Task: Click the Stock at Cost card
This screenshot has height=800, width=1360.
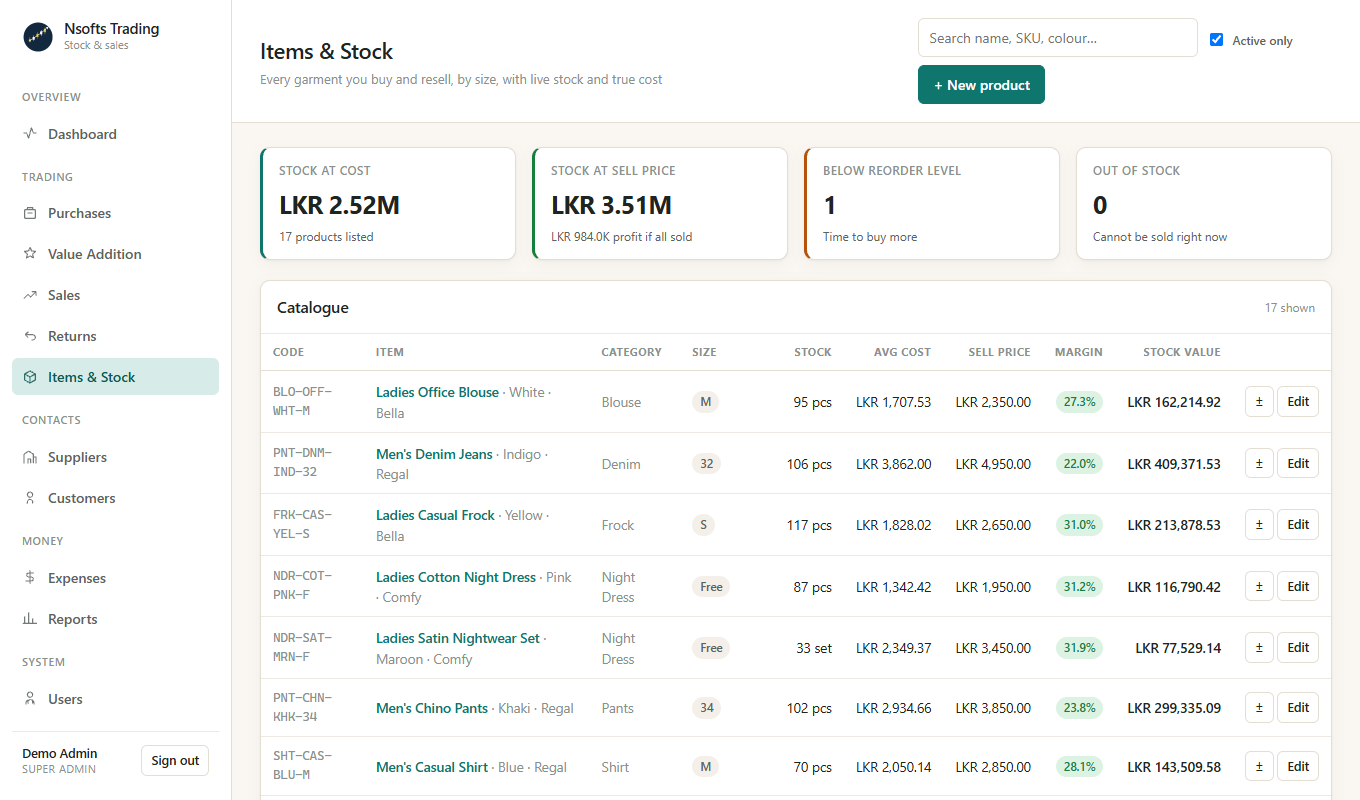Action: click(x=388, y=204)
